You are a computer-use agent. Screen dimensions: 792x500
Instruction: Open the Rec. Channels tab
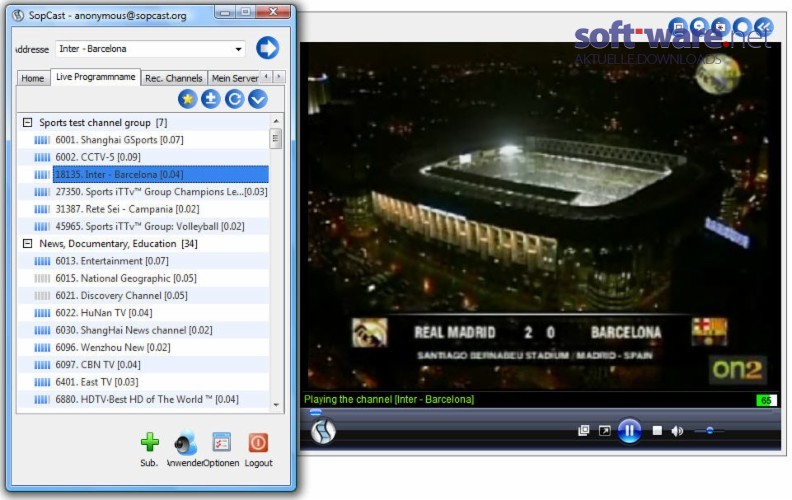coord(173,78)
